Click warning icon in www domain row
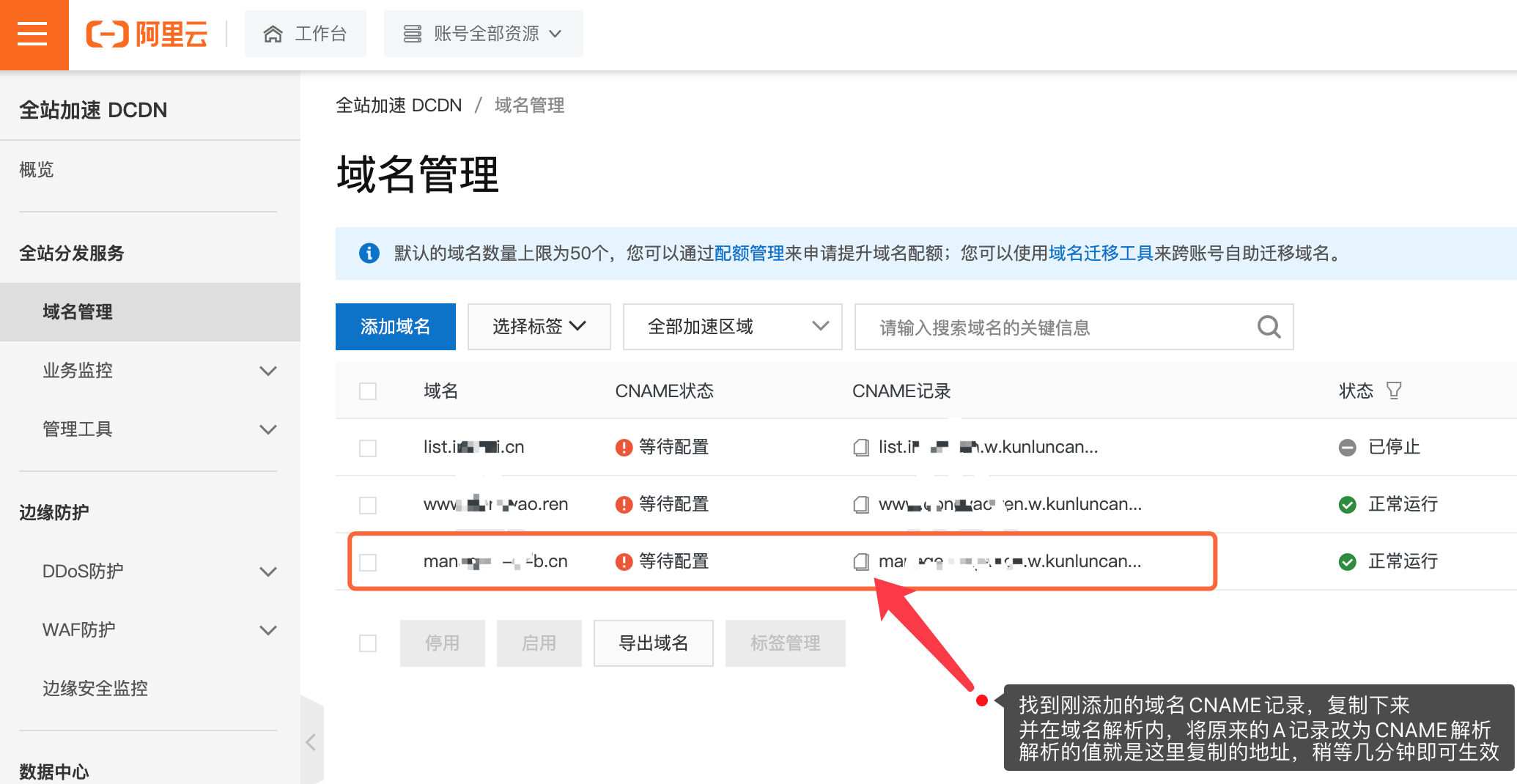This screenshot has height=784, width=1517. click(624, 504)
